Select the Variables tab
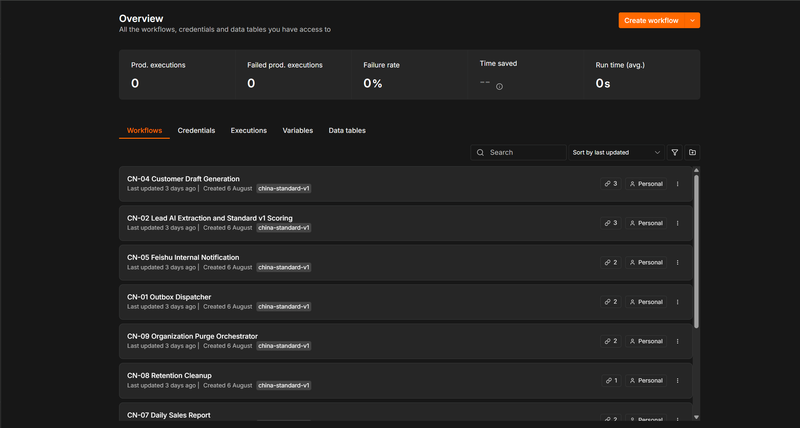Viewport: 800px width, 428px height. pyautogui.click(x=298, y=131)
